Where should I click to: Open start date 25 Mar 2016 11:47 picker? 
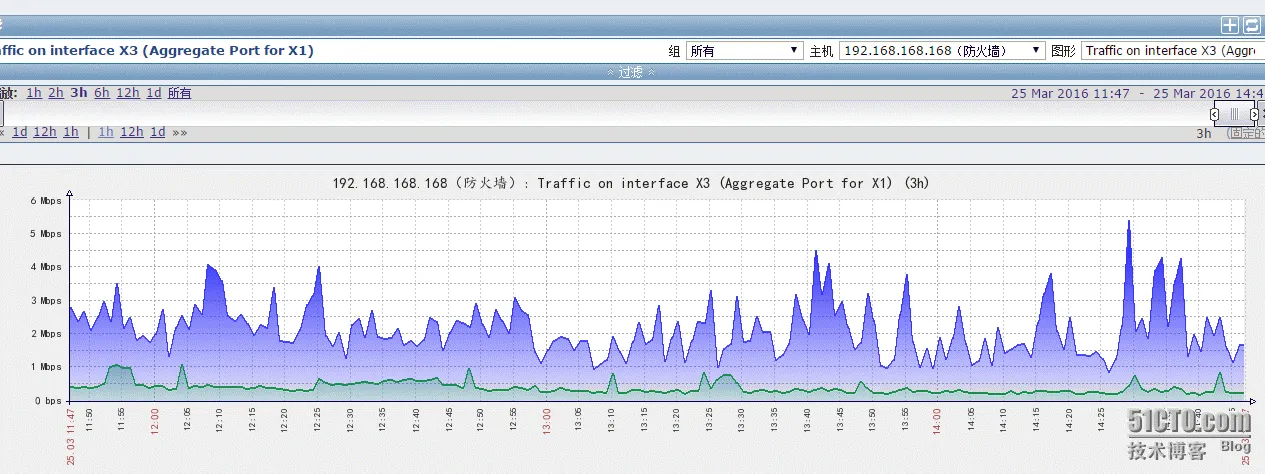1070,93
